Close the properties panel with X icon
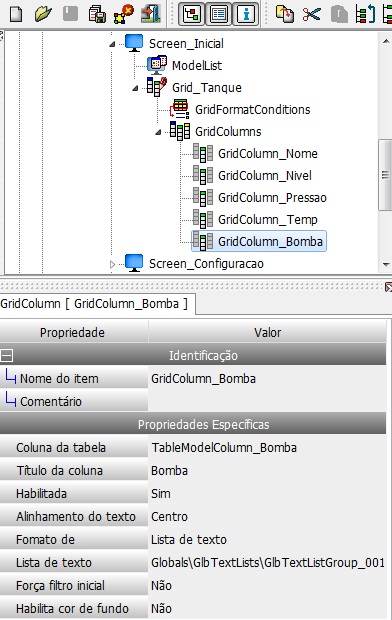The image size is (392, 620). [388, 287]
